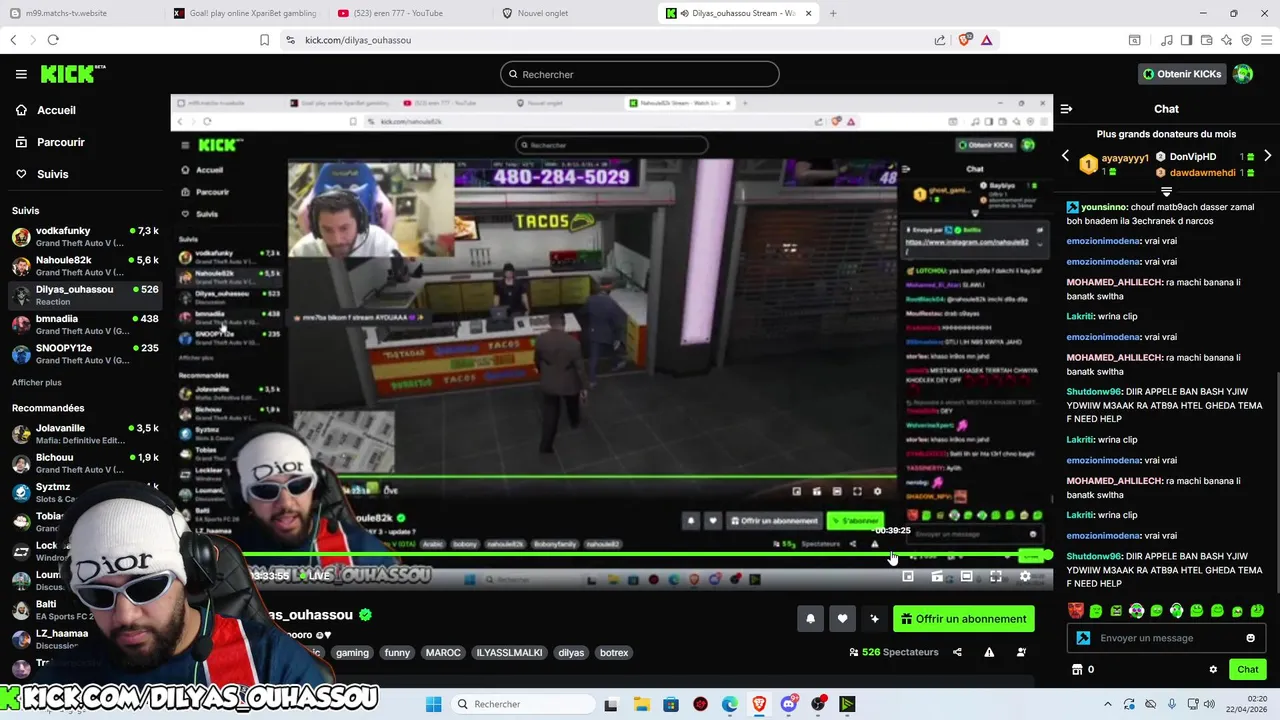
Task: Show hidden system tray icons chevron
Action: click(1107, 704)
